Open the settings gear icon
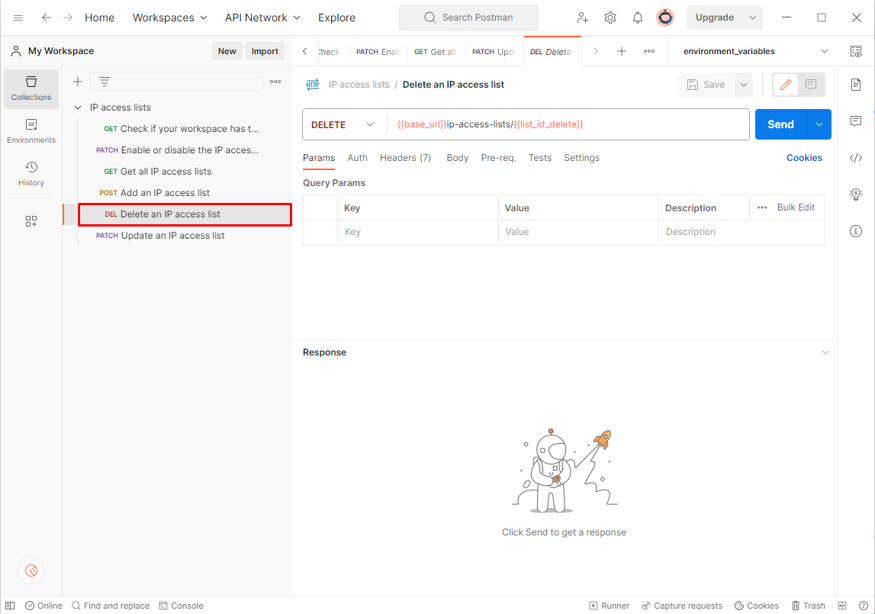 coord(610,18)
